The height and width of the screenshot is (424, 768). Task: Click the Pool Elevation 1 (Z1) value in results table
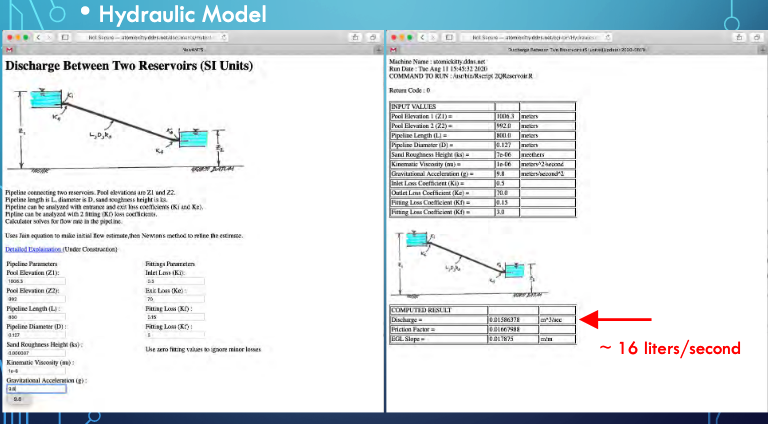click(x=507, y=117)
